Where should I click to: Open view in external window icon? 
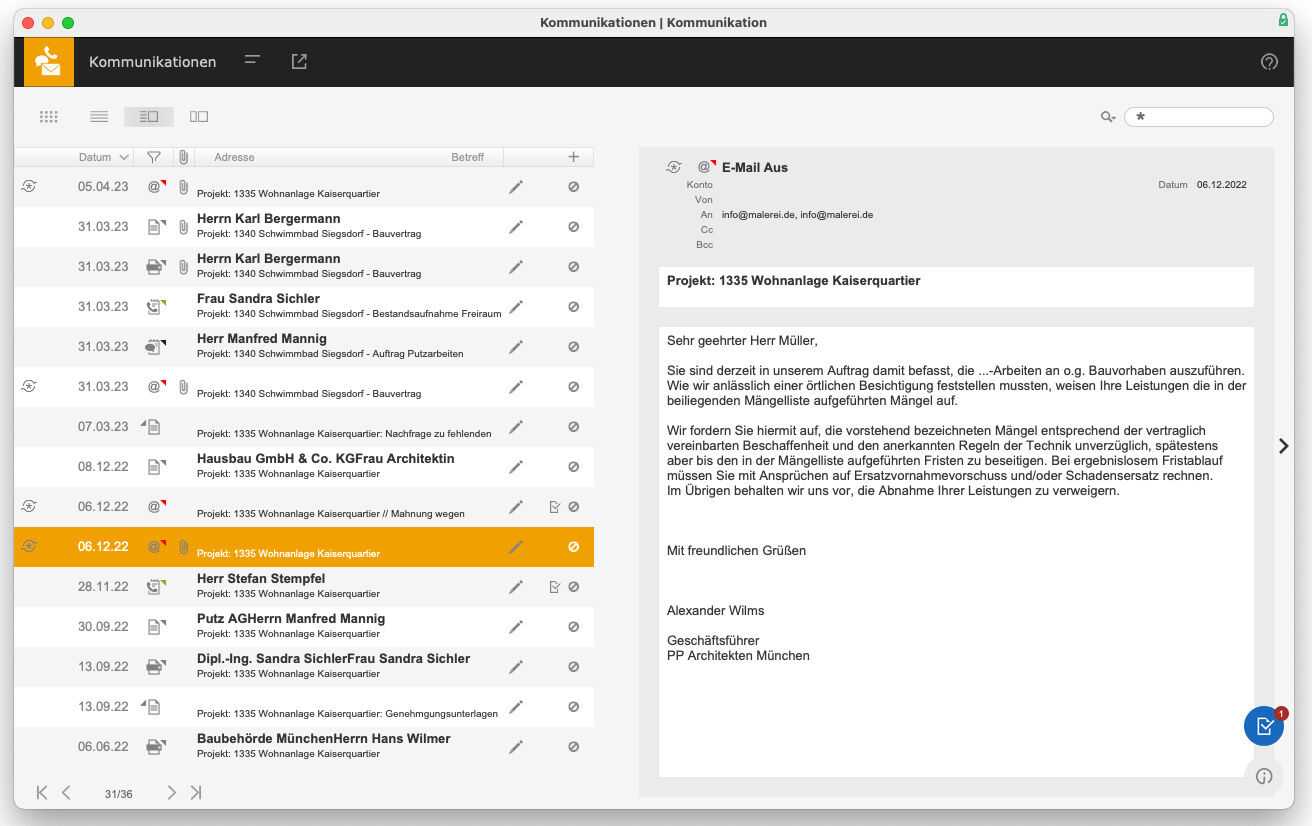click(299, 61)
